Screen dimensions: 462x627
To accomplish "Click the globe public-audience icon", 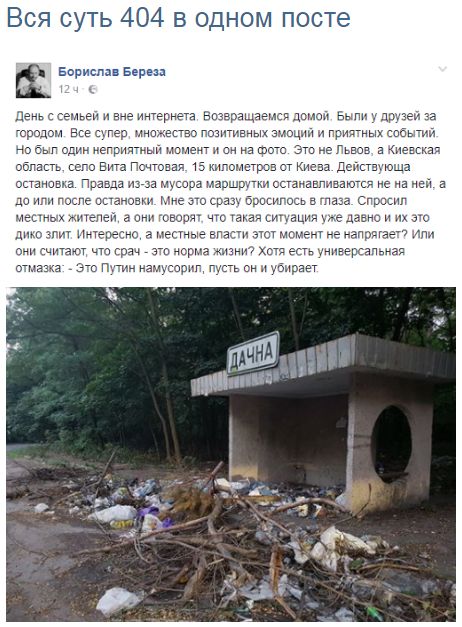I will coord(92,90).
